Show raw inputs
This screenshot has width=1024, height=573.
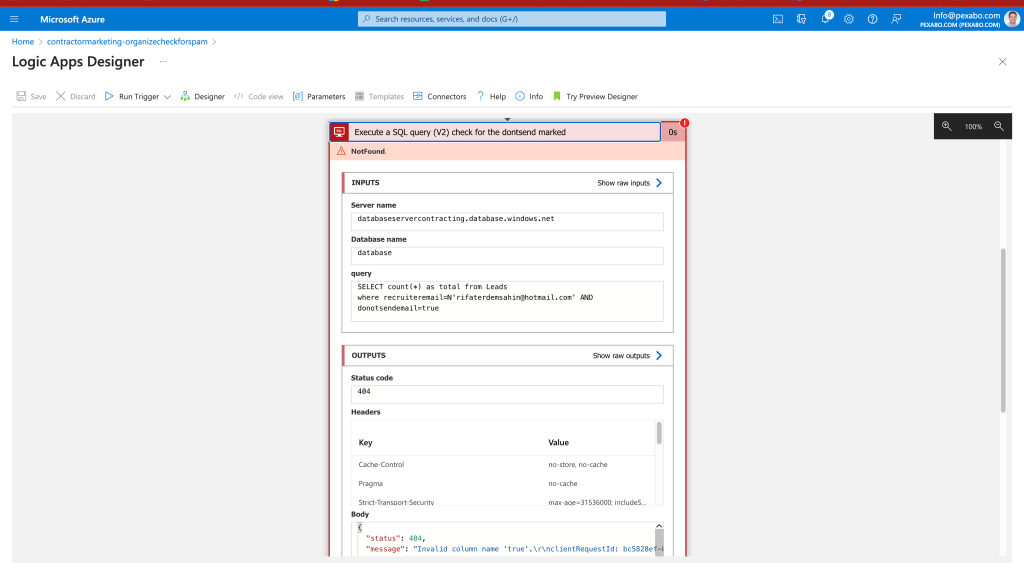pyautogui.click(x=630, y=183)
